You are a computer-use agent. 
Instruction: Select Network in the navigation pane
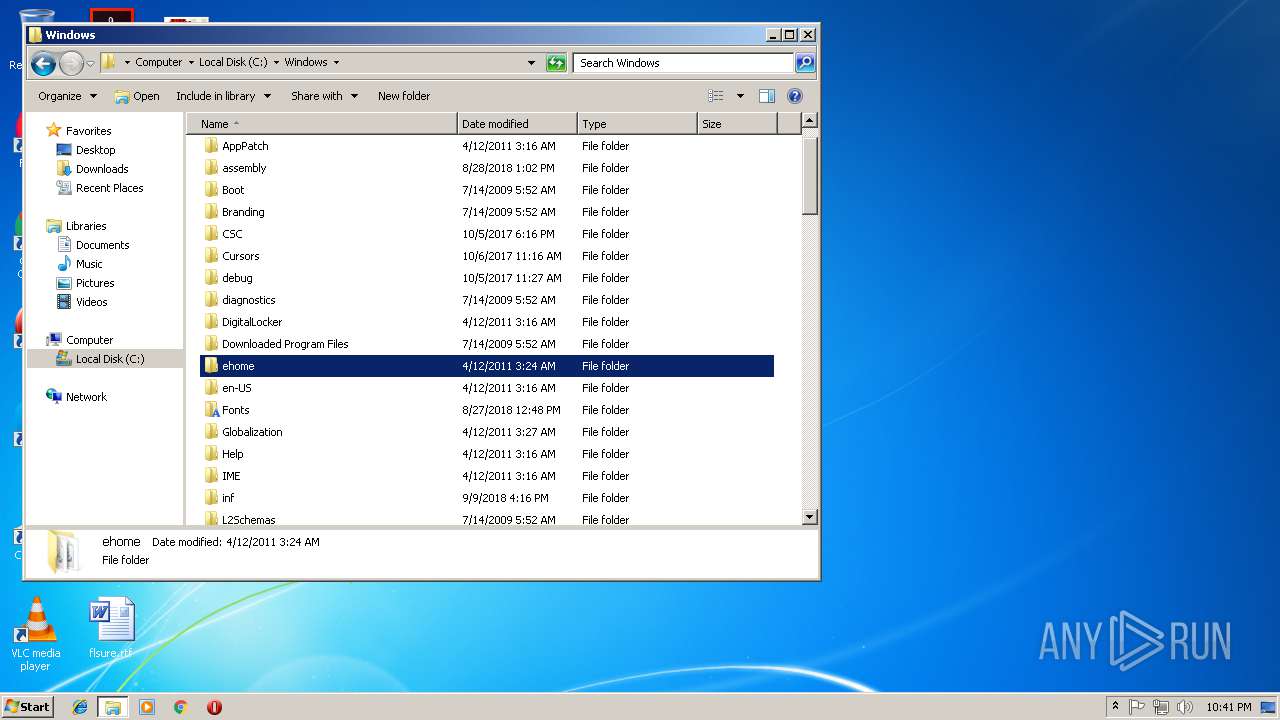[x=86, y=397]
